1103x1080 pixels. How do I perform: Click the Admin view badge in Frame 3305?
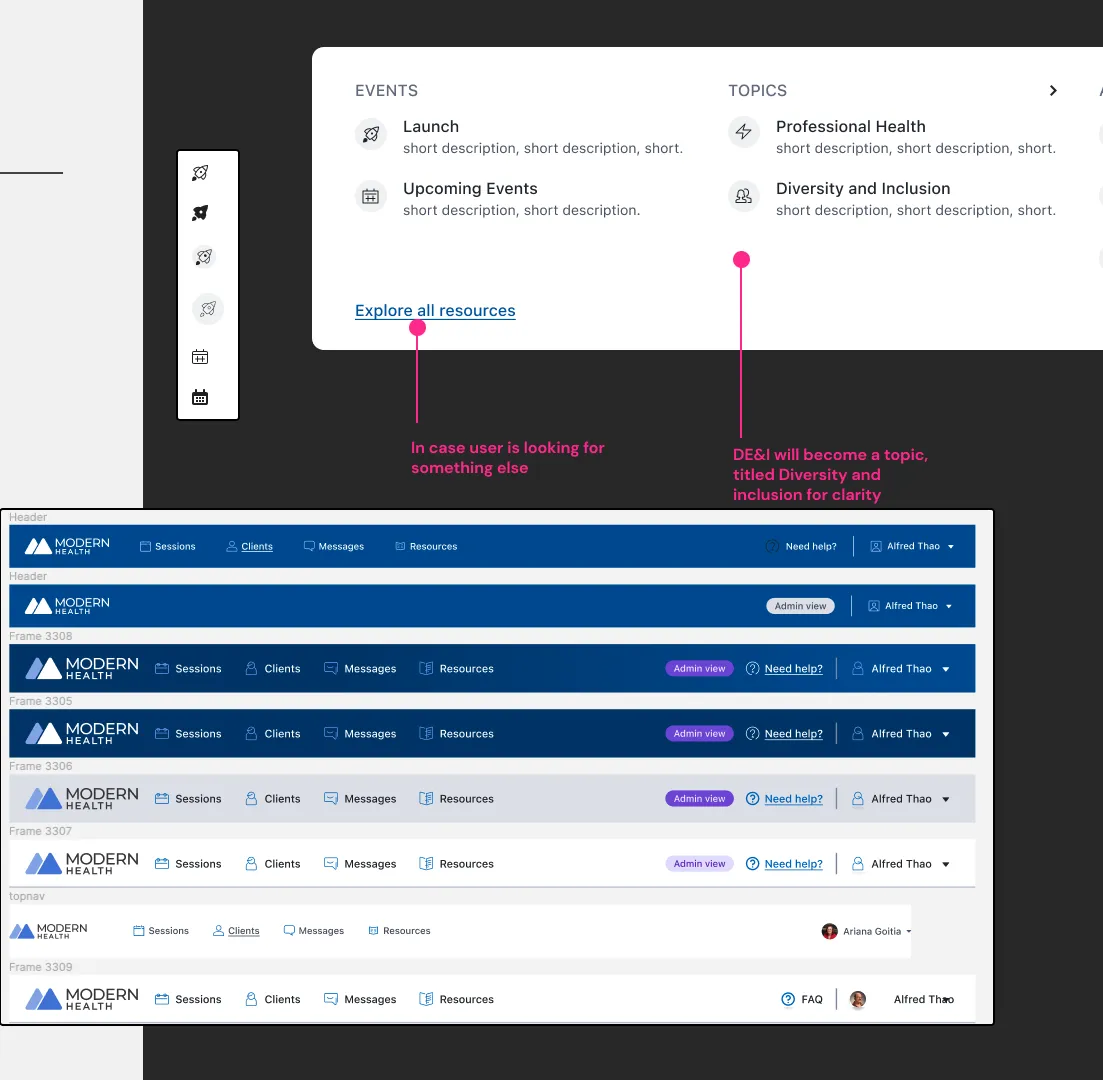click(699, 733)
